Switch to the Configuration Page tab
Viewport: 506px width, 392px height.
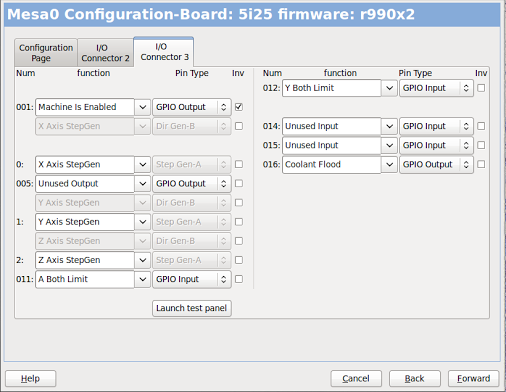click(x=46, y=53)
